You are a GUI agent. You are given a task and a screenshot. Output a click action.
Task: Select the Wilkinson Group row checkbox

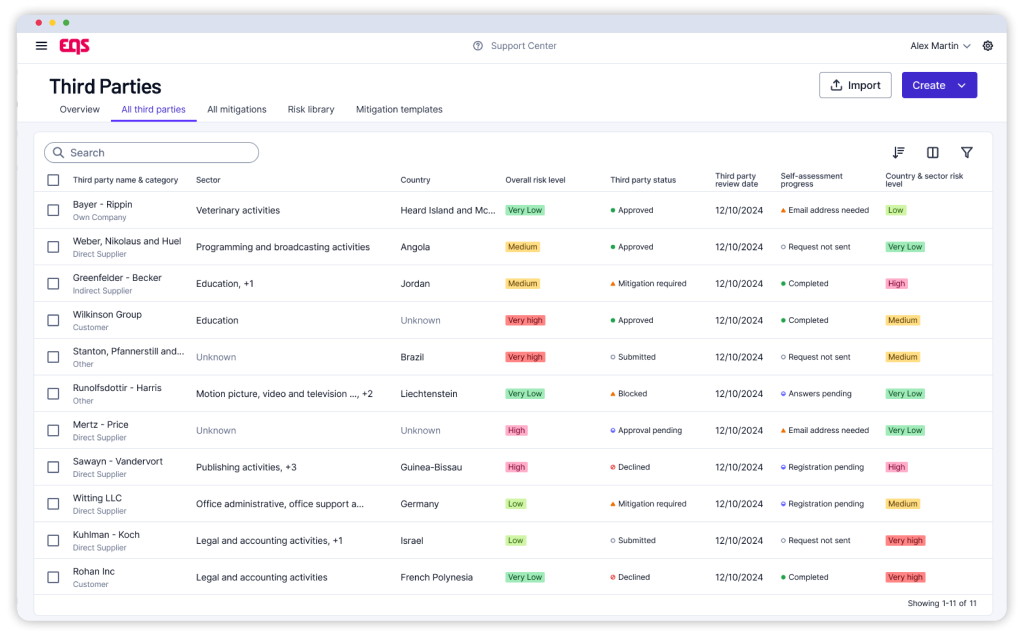tap(53, 320)
